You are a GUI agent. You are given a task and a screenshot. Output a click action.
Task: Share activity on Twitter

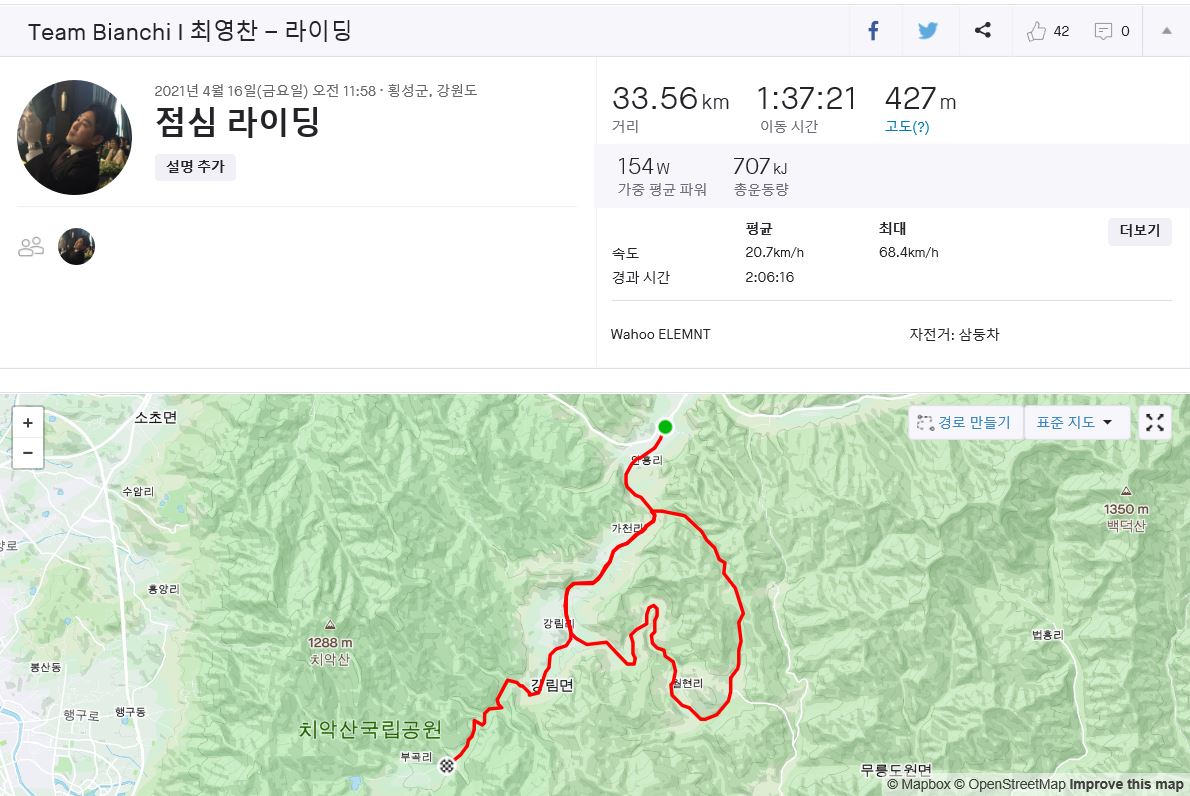click(x=928, y=31)
